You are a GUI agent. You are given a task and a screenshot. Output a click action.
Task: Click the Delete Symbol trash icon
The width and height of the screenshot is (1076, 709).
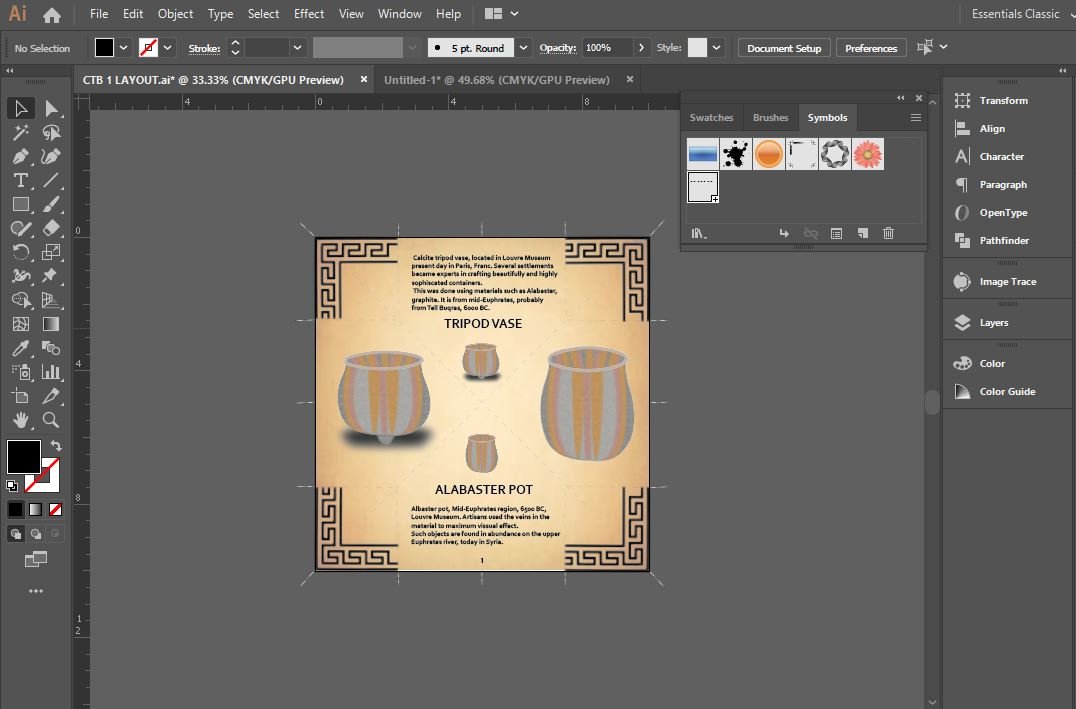pos(888,233)
